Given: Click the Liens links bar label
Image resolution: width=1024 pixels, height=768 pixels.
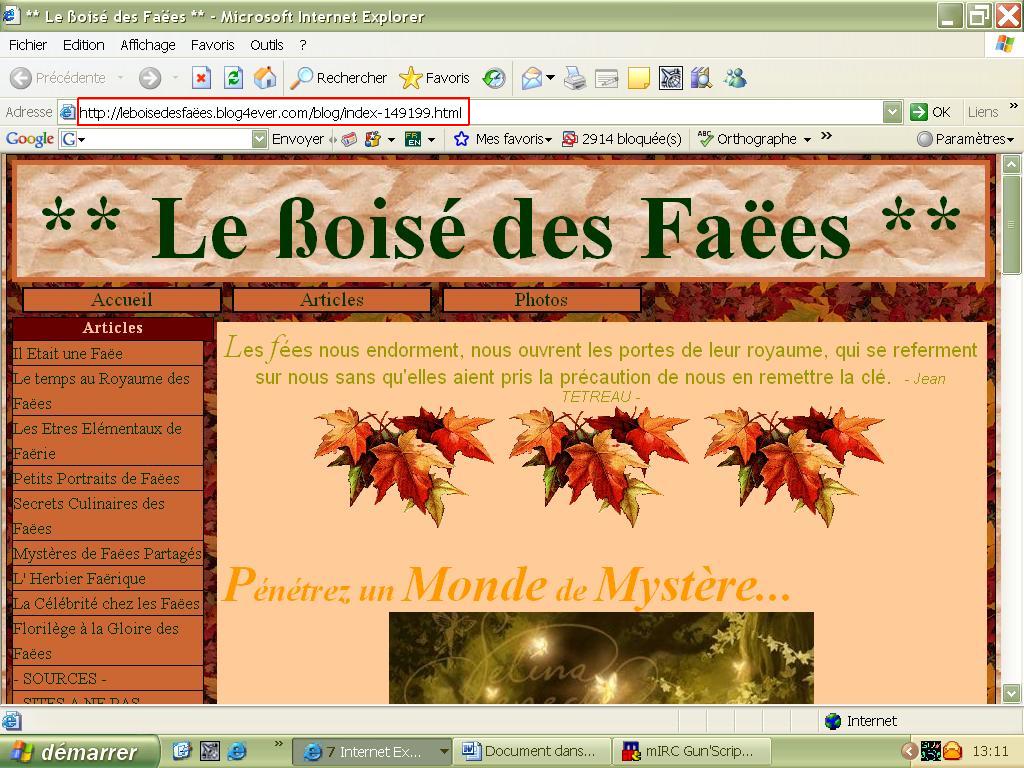Looking at the screenshot, I should coord(983,112).
